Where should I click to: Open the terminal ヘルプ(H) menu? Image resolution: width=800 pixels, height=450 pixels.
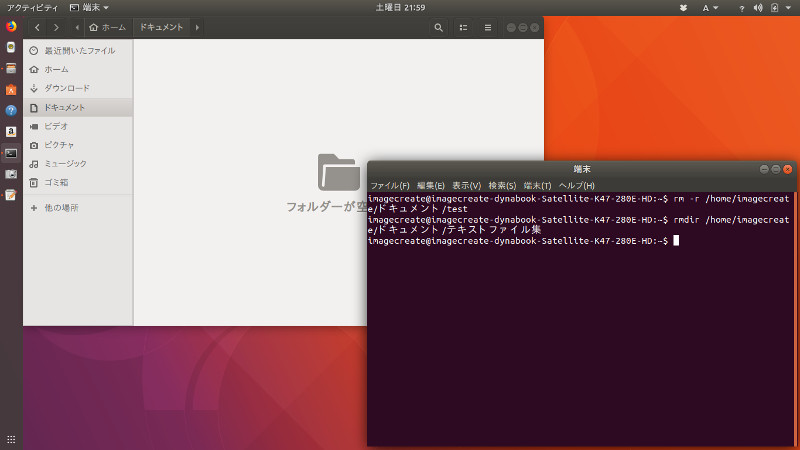(577, 185)
